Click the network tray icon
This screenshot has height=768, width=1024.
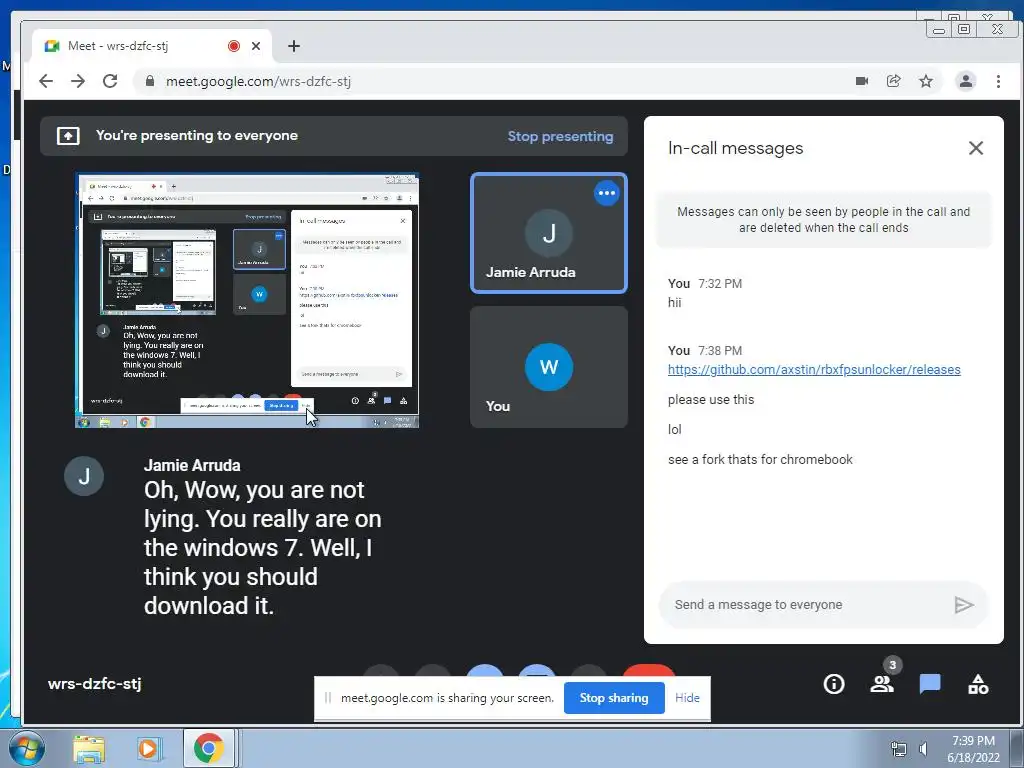pos(899,749)
